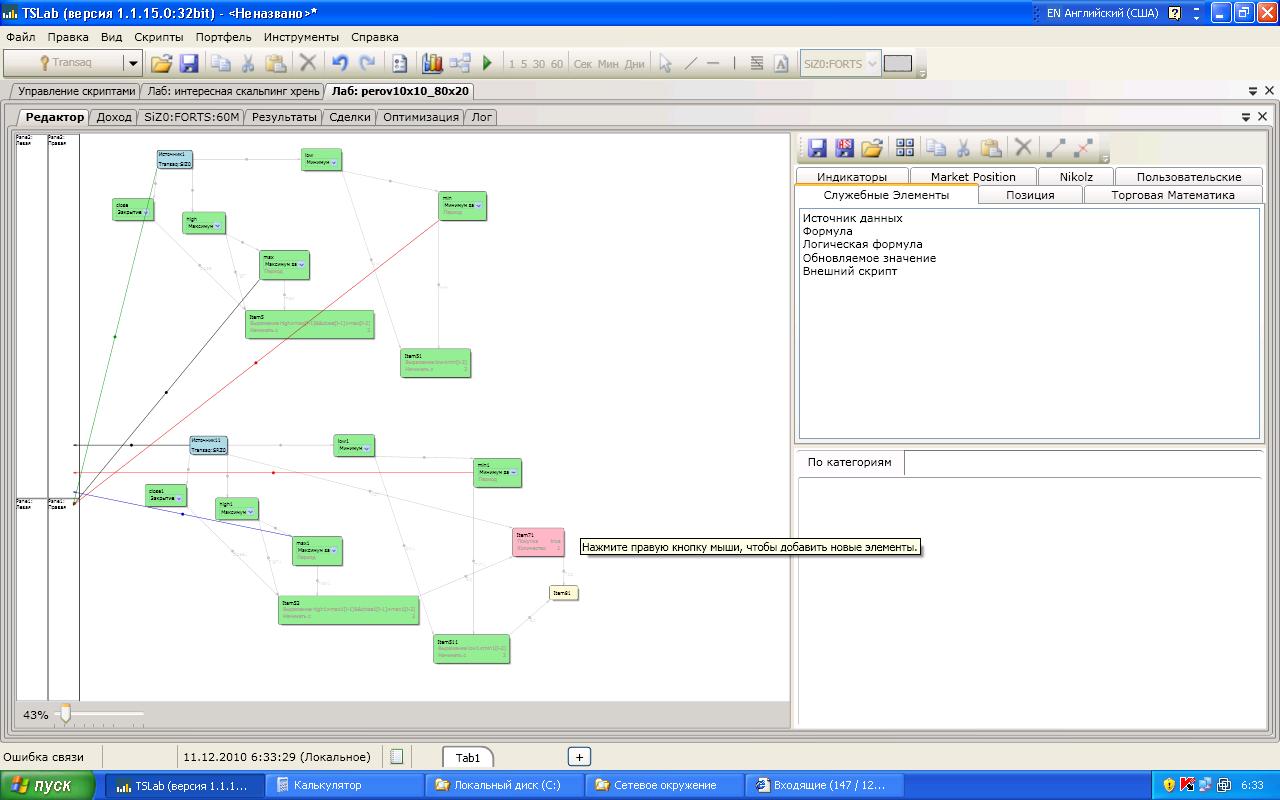
Task: Select the pointer cursor tool in toolbar
Action: (665, 63)
